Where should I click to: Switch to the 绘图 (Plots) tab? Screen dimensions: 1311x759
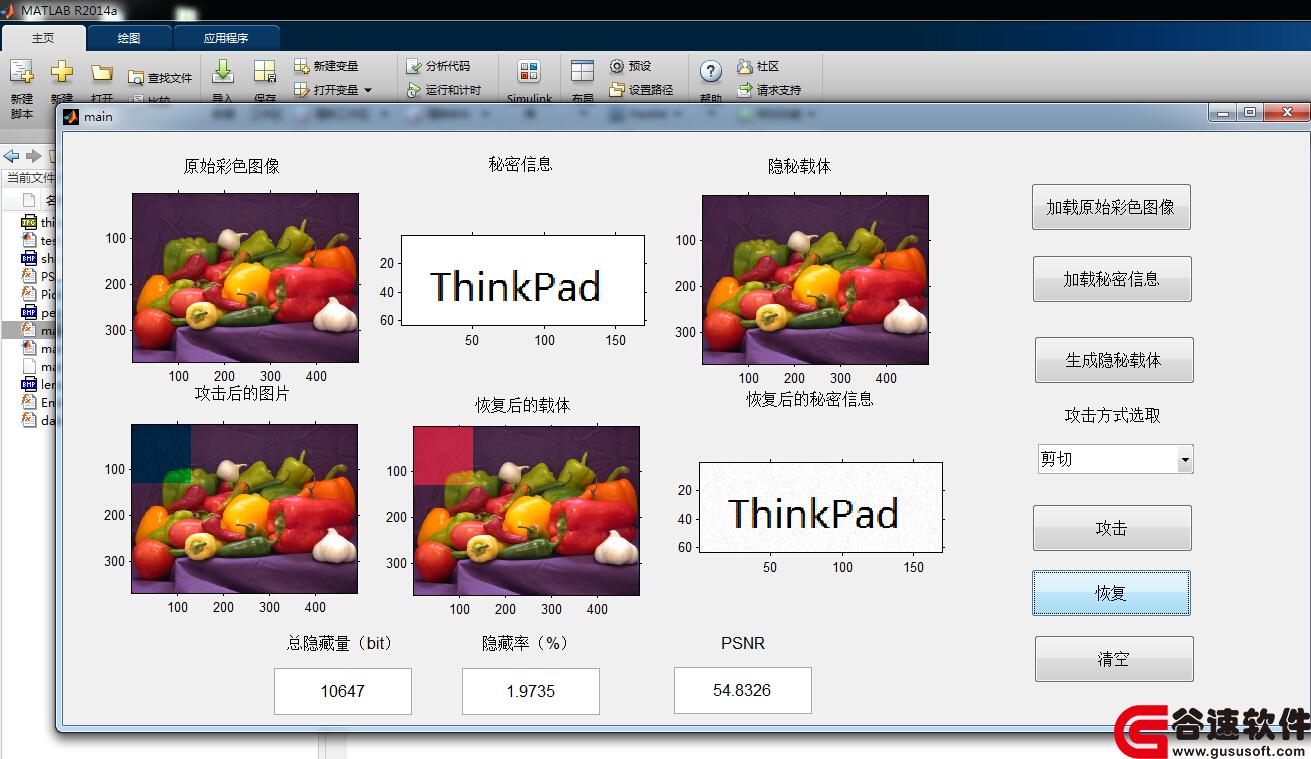129,38
